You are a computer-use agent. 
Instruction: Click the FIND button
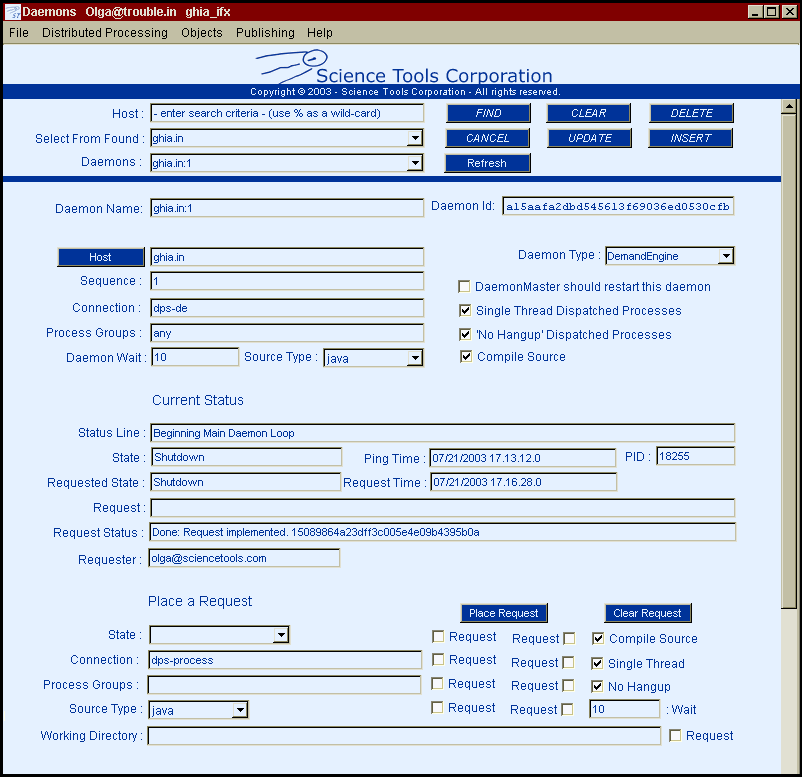click(488, 113)
